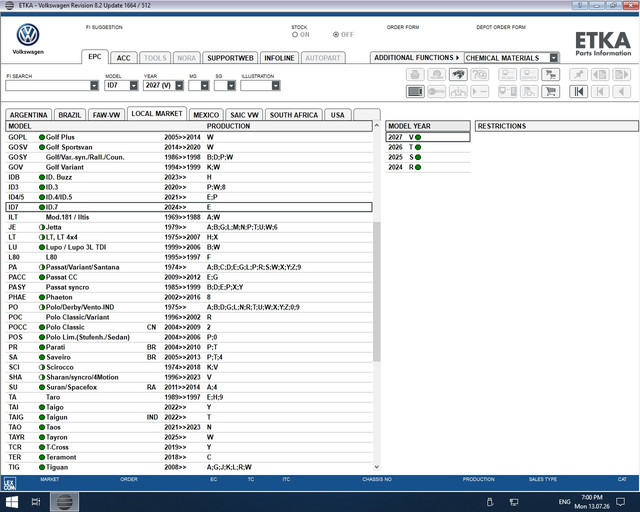The height and width of the screenshot is (512, 640).
Task: Switch to the ACC tab
Action: point(123,58)
